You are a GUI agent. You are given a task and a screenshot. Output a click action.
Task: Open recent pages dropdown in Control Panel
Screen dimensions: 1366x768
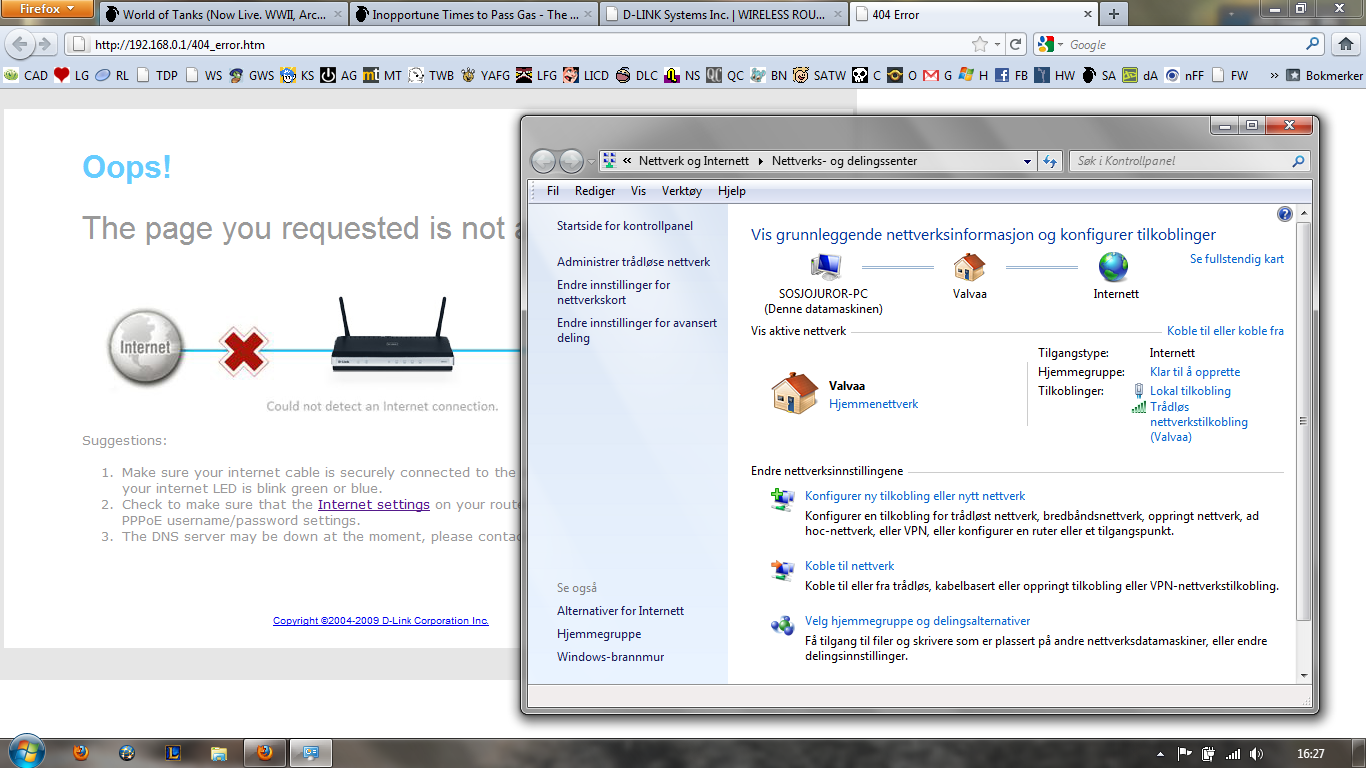tap(591, 161)
